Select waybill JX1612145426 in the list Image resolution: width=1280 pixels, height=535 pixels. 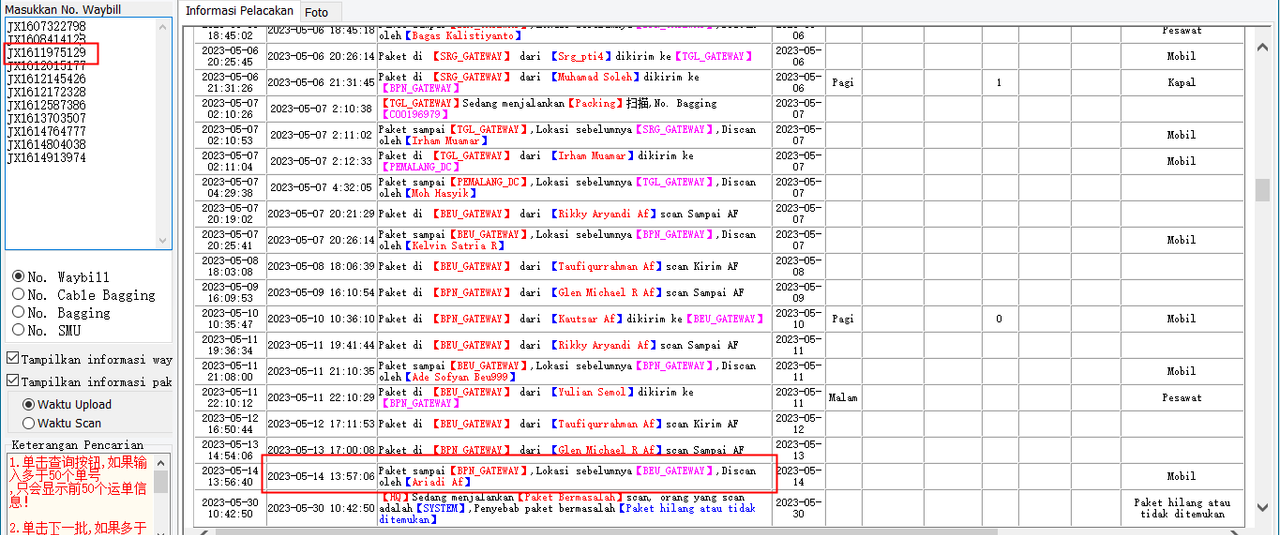46,79
